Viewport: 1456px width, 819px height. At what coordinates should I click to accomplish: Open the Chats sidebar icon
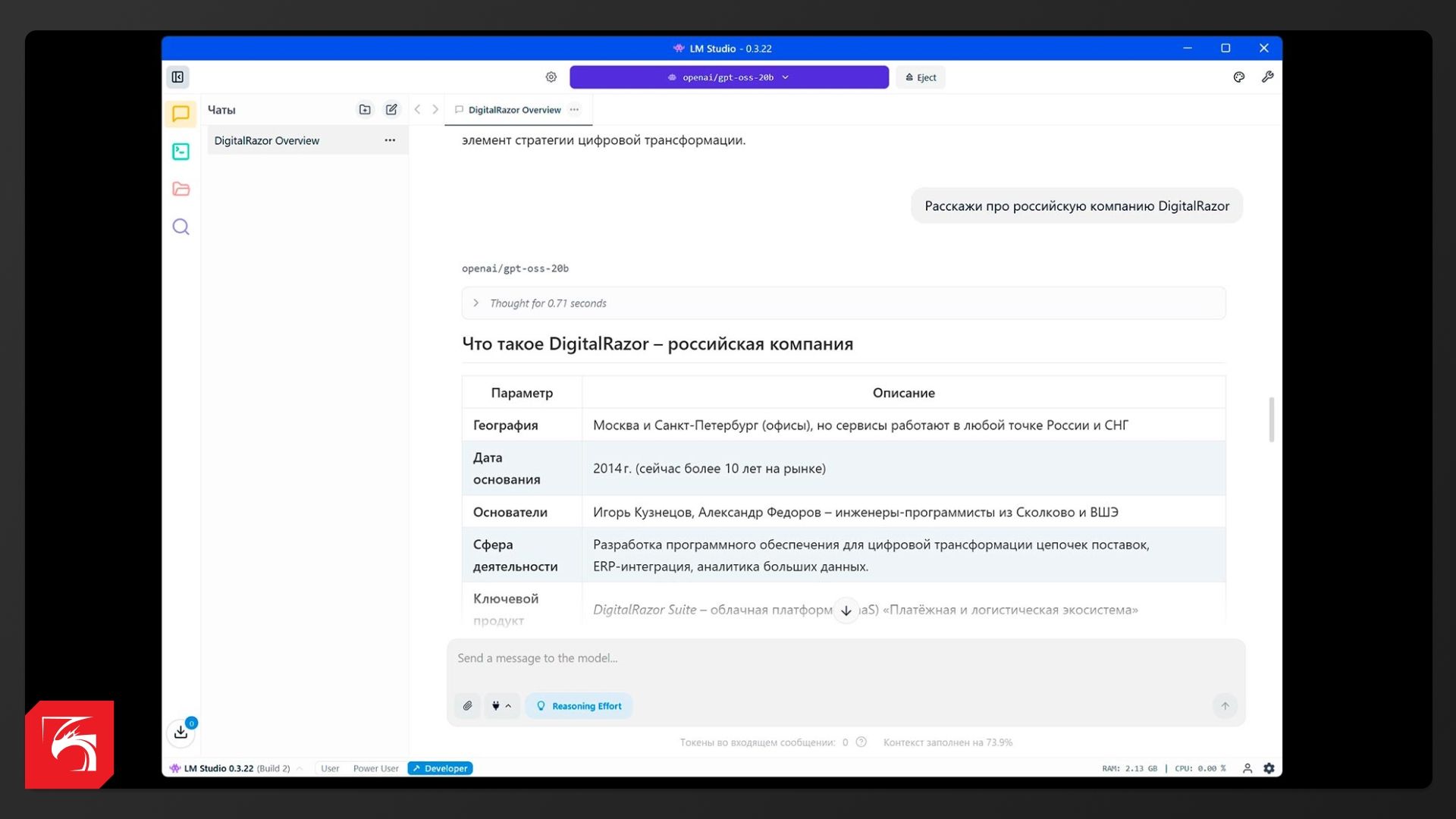click(x=180, y=114)
